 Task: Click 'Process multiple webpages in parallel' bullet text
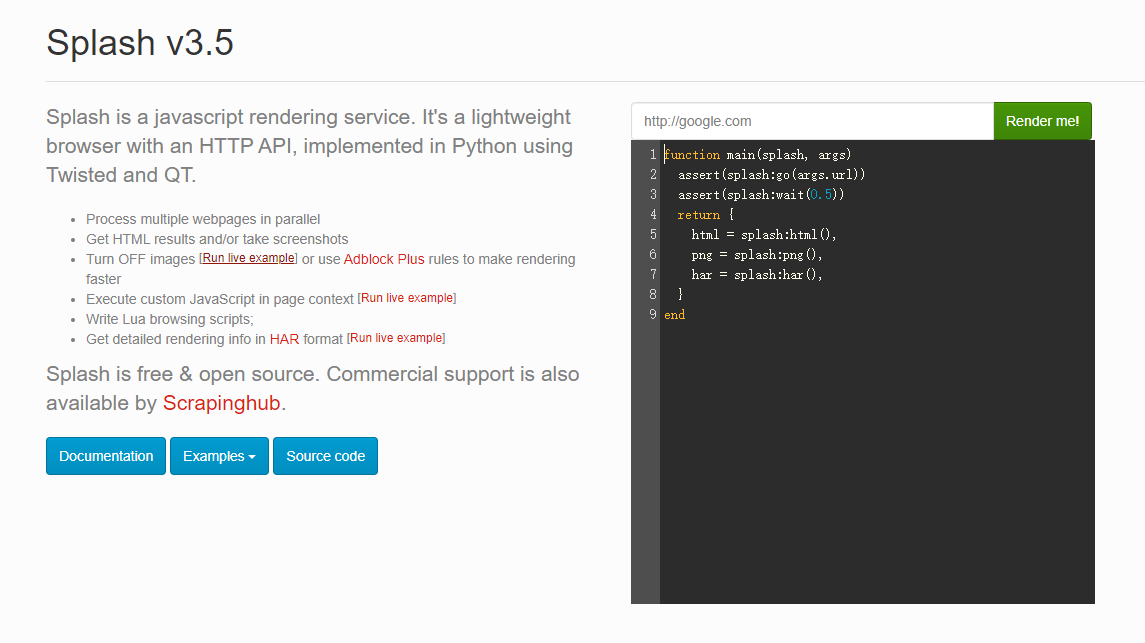(203, 219)
